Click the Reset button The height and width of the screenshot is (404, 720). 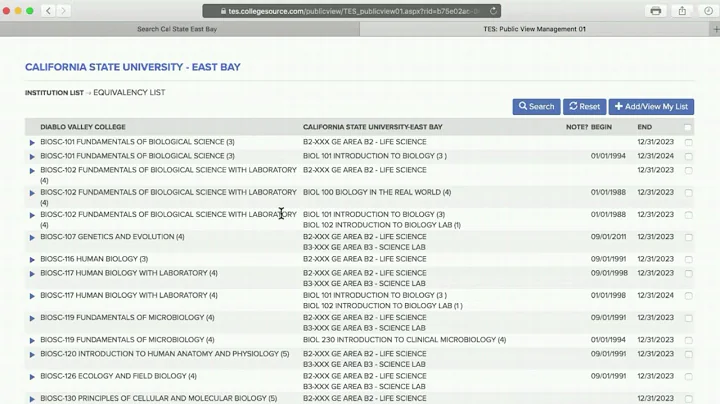click(x=585, y=107)
